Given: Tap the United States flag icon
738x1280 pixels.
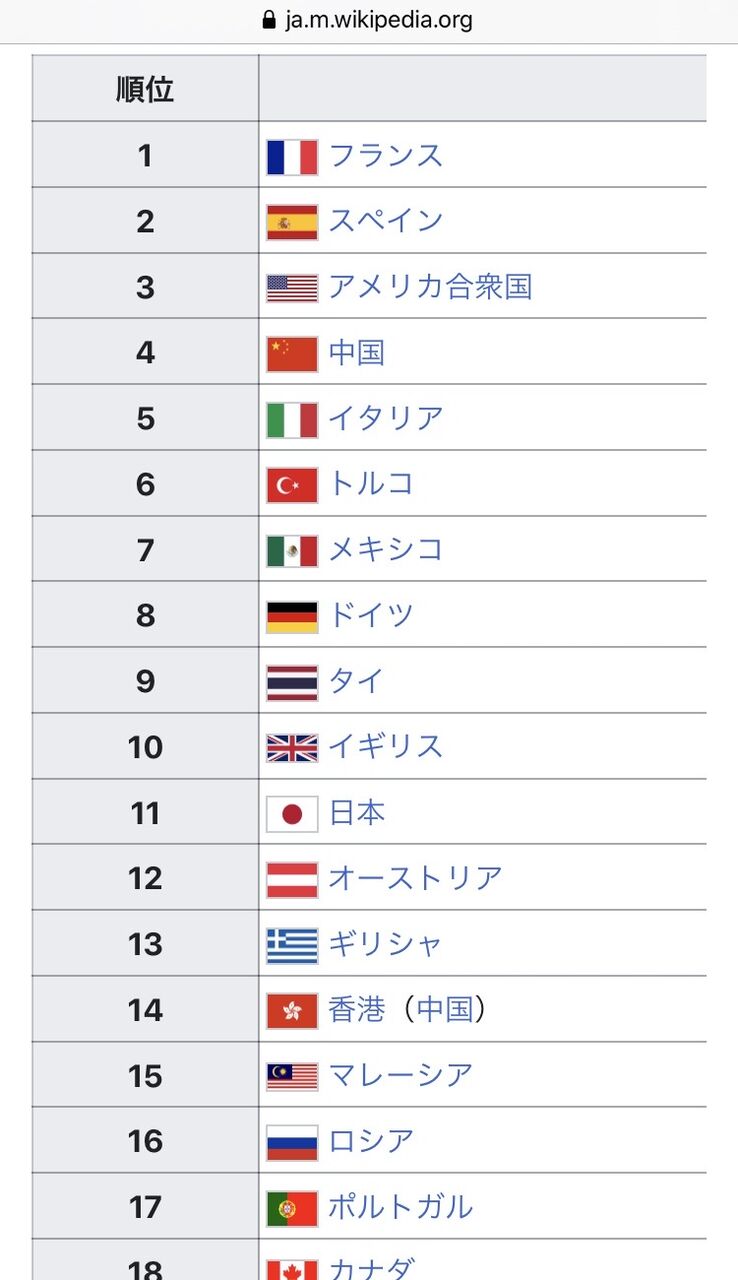Looking at the screenshot, I should (292, 288).
